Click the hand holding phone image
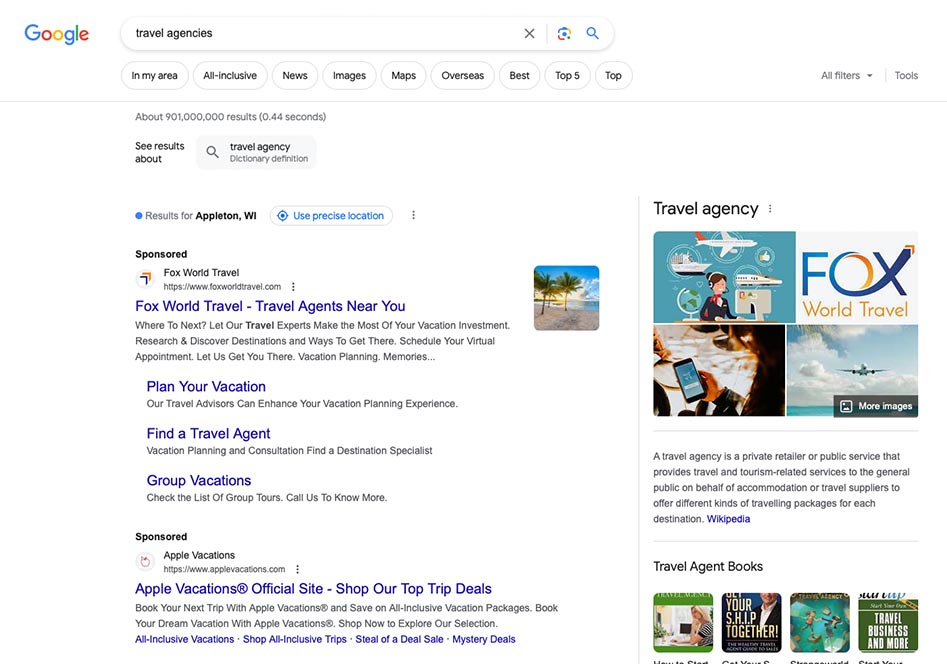Image resolution: width=947 pixels, height=664 pixels. [719, 370]
